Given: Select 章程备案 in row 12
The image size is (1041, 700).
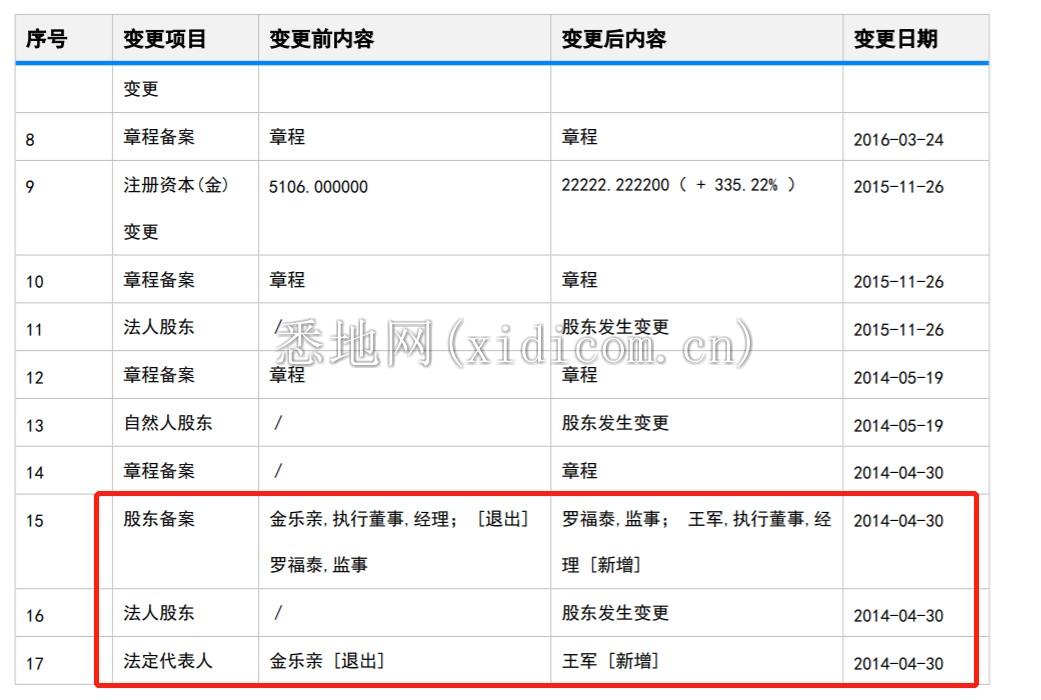Looking at the screenshot, I should coord(159,375).
